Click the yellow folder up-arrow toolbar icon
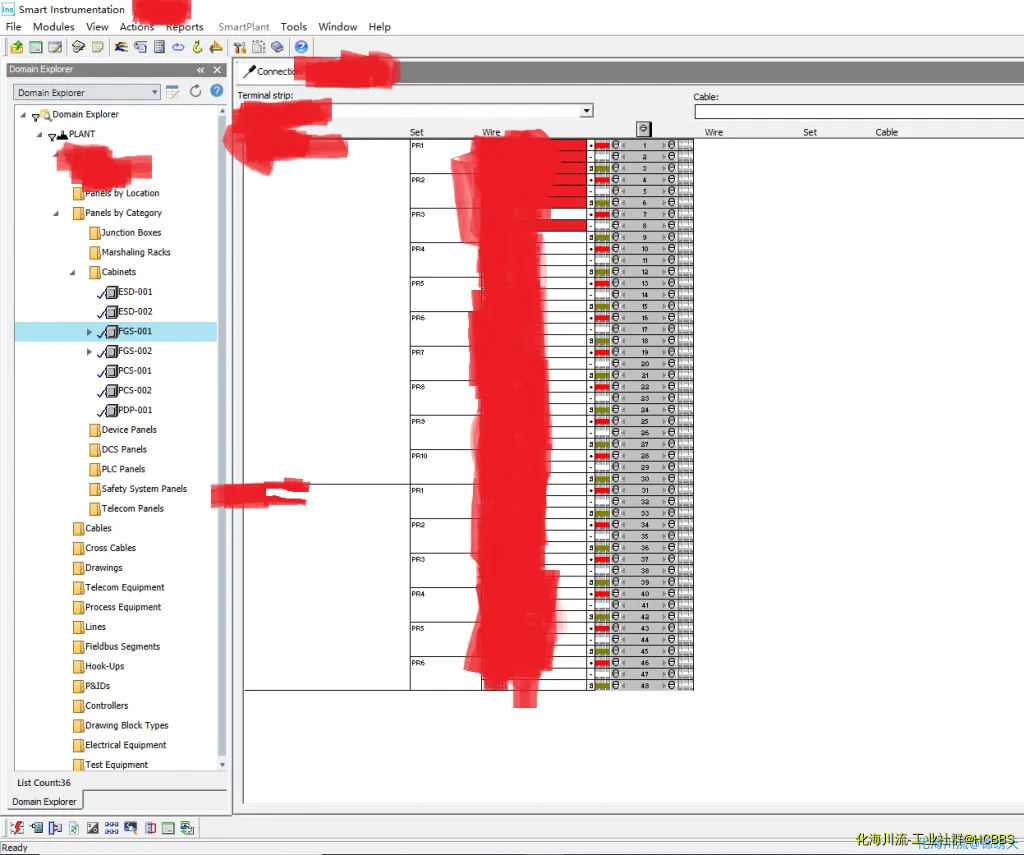Viewport: 1024px width, 855px height. point(17,47)
